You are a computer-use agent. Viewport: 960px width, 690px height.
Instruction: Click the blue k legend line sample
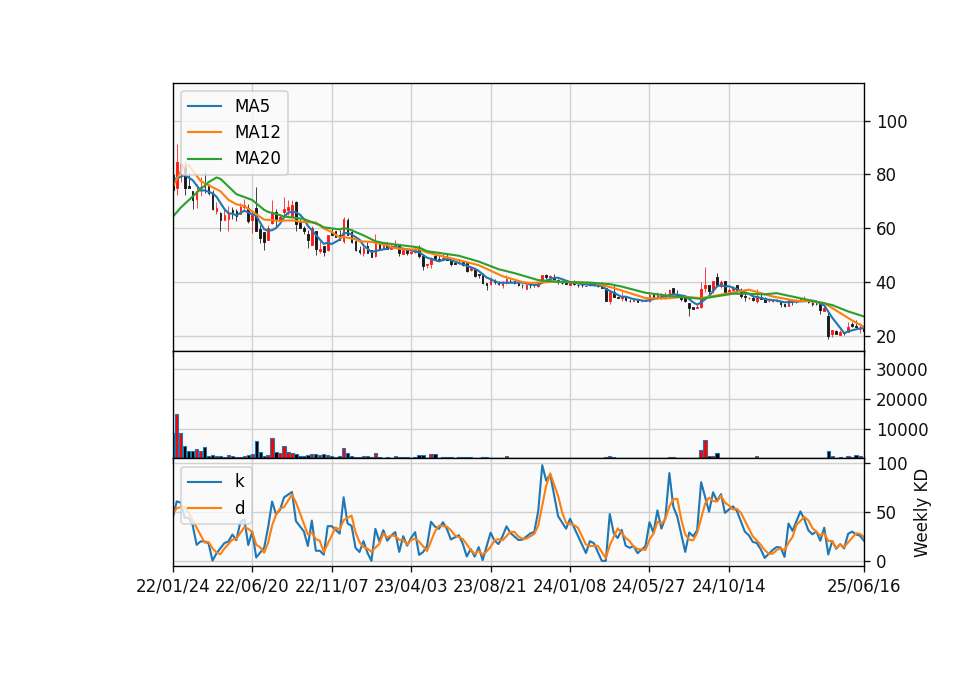coord(204,481)
